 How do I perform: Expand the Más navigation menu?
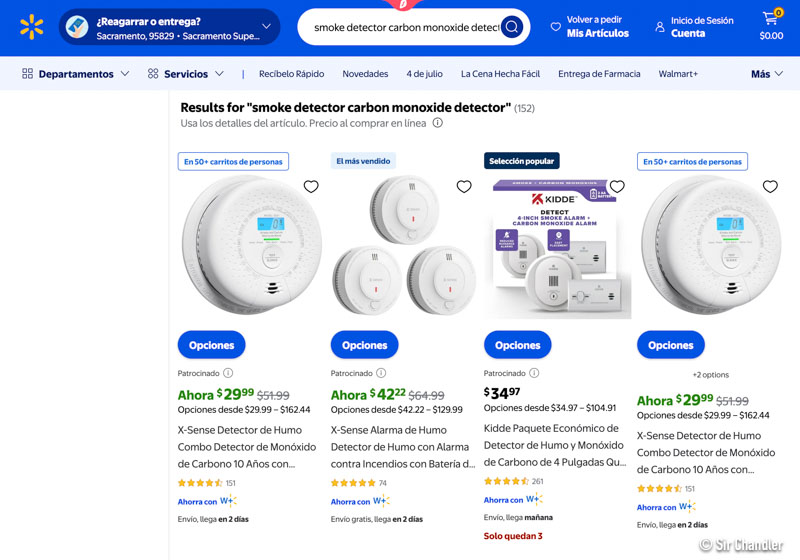pos(767,74)
